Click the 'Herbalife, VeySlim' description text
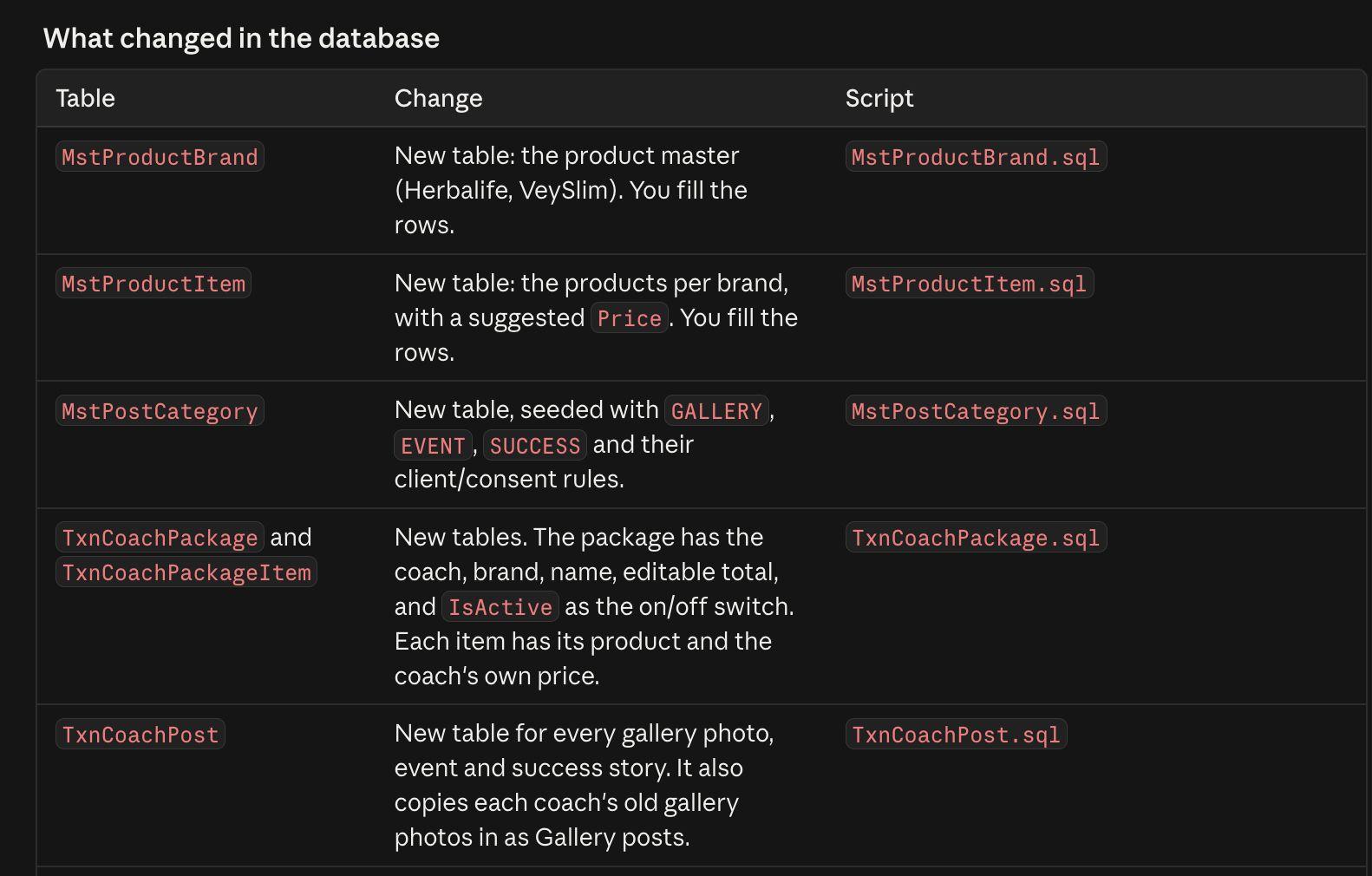This screenshot has height=876, width=1372. [x=508, y=190]
